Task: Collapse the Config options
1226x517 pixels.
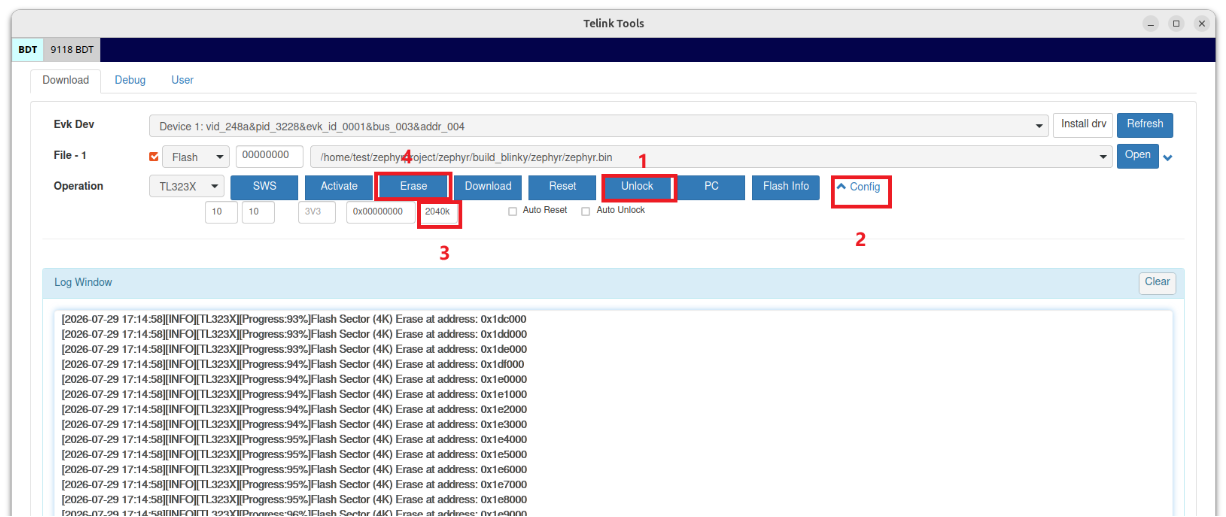Action: (859, 187)
